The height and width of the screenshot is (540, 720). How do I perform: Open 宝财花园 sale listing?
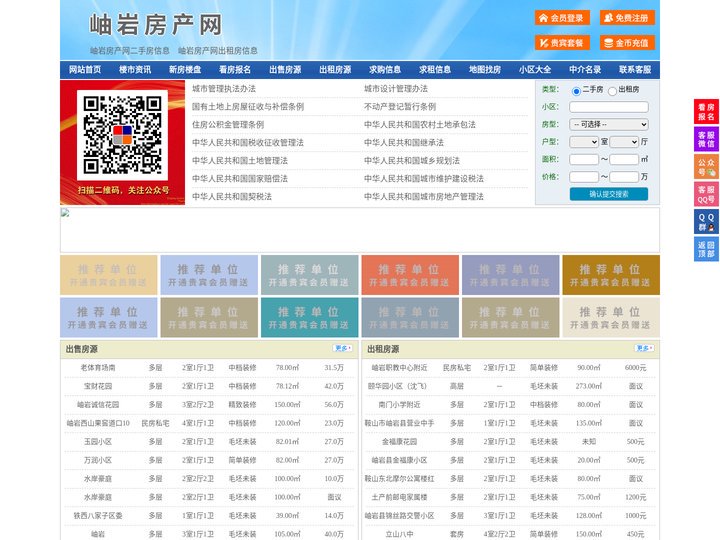click(x=98, y=386)
